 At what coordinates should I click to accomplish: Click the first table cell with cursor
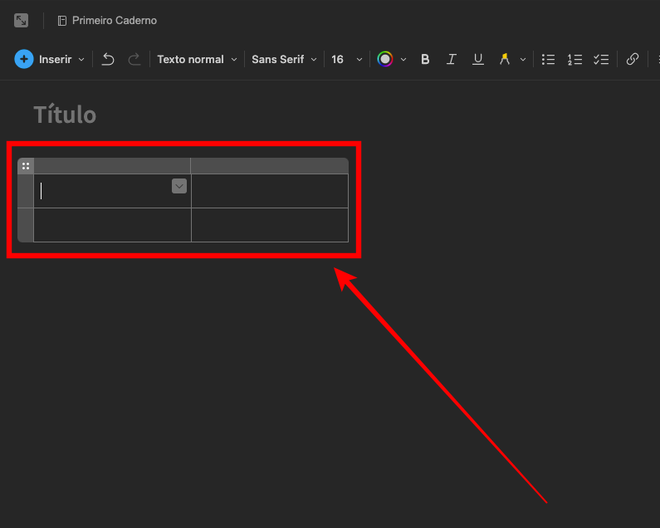[112, 191]
